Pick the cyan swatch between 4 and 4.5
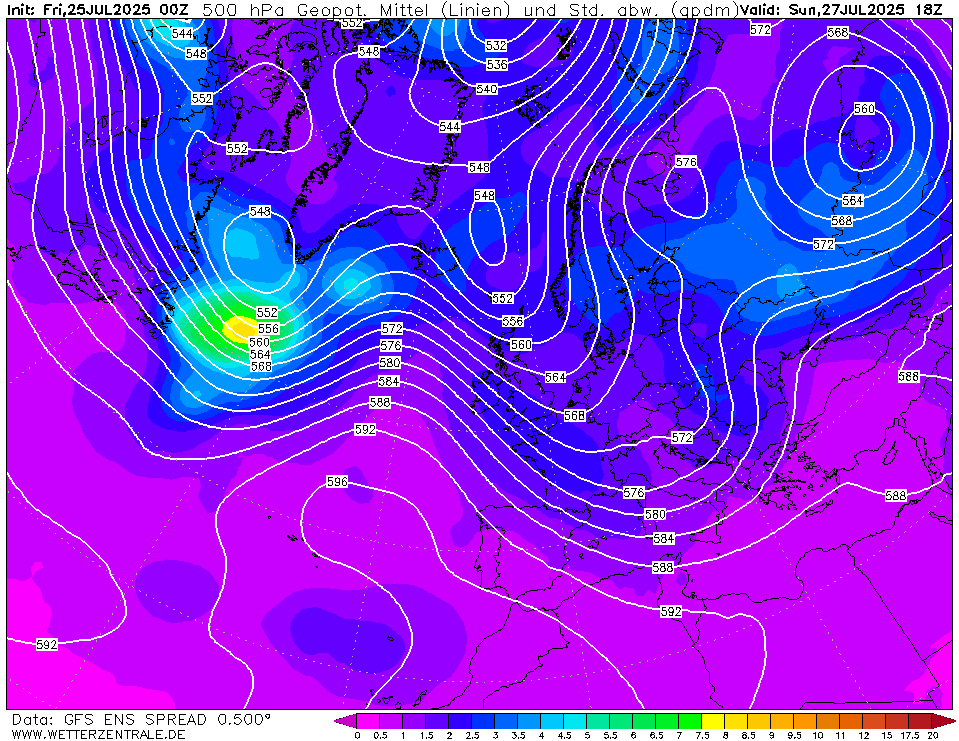Screen dimensions: 959x741 (x=552, y=721)
